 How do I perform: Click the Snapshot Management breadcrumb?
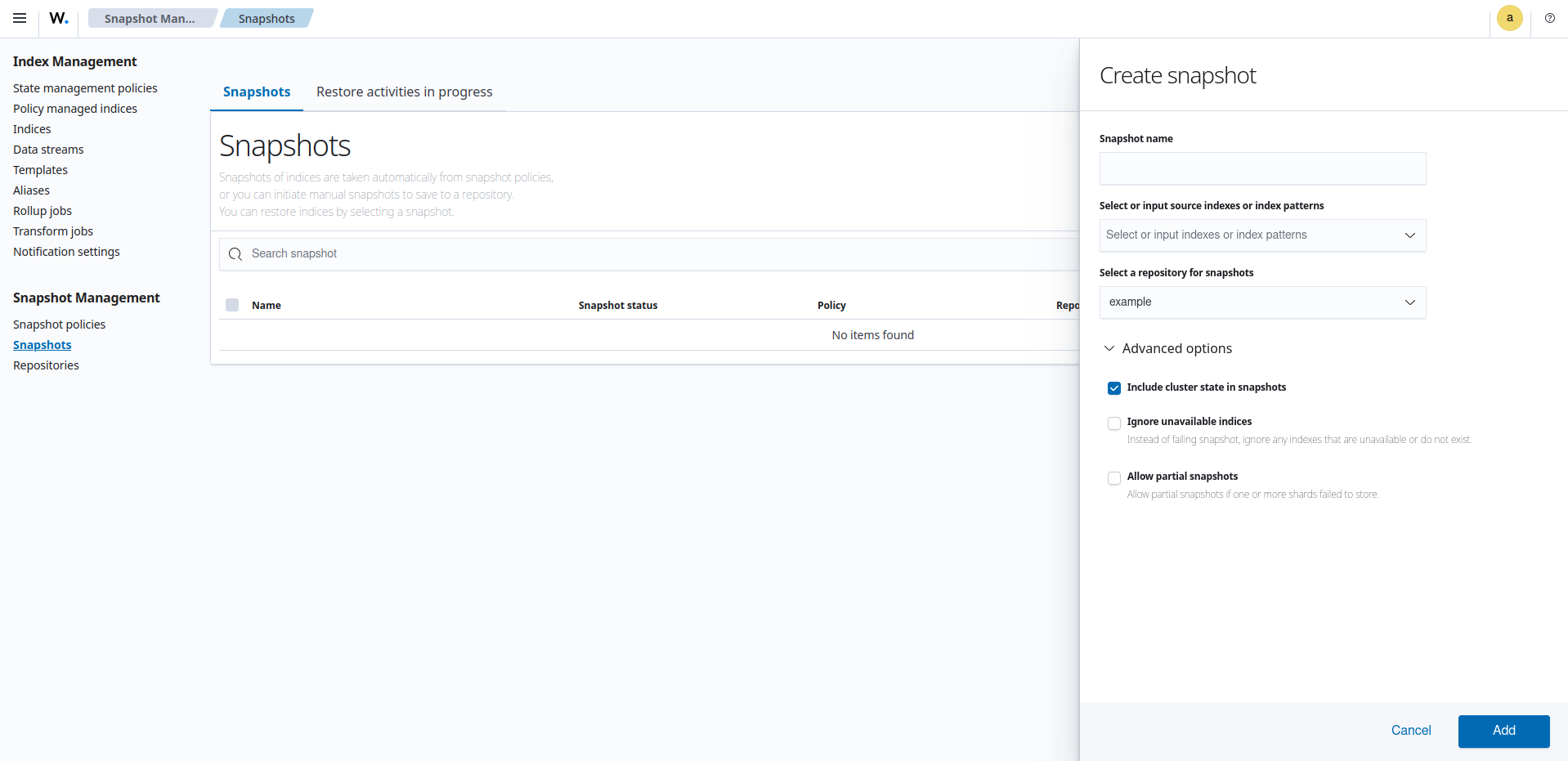pyautogui.click(x=150, y=18)
